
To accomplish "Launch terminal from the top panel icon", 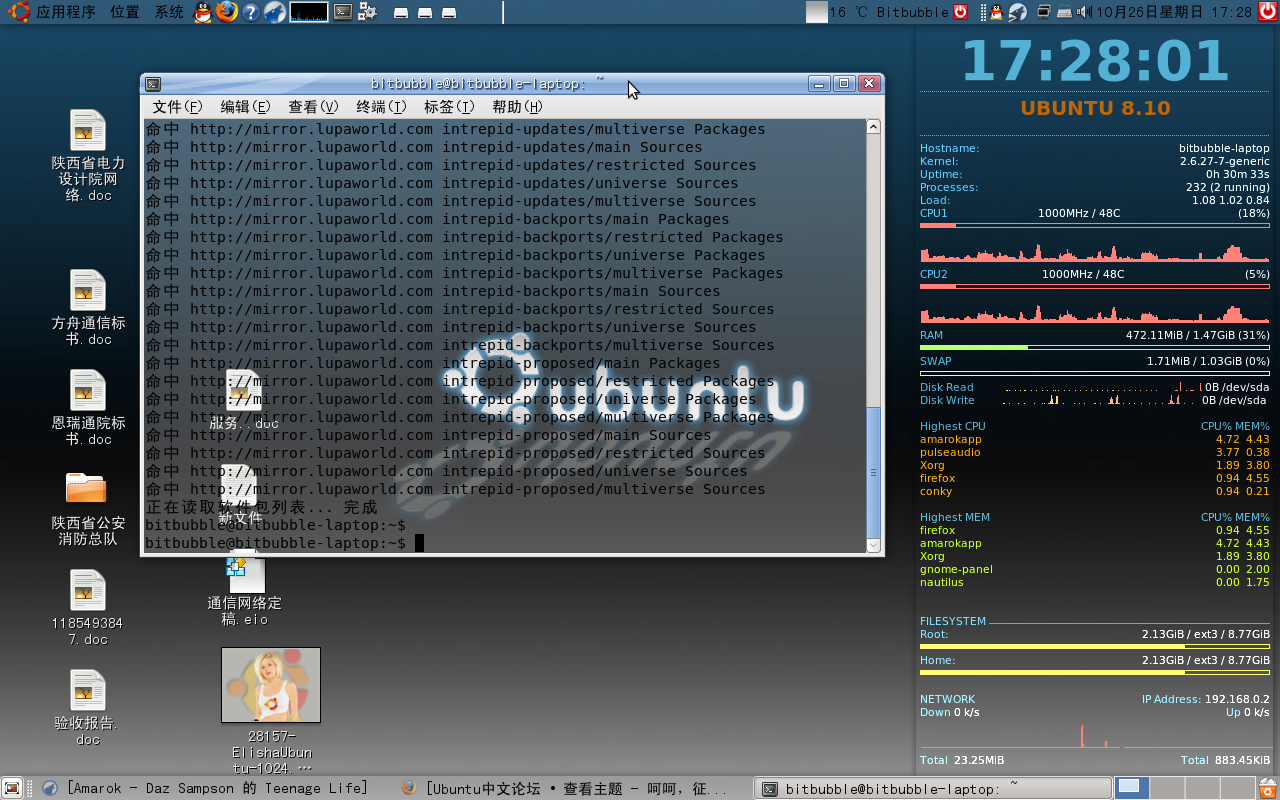I will (x=343, y=12).
